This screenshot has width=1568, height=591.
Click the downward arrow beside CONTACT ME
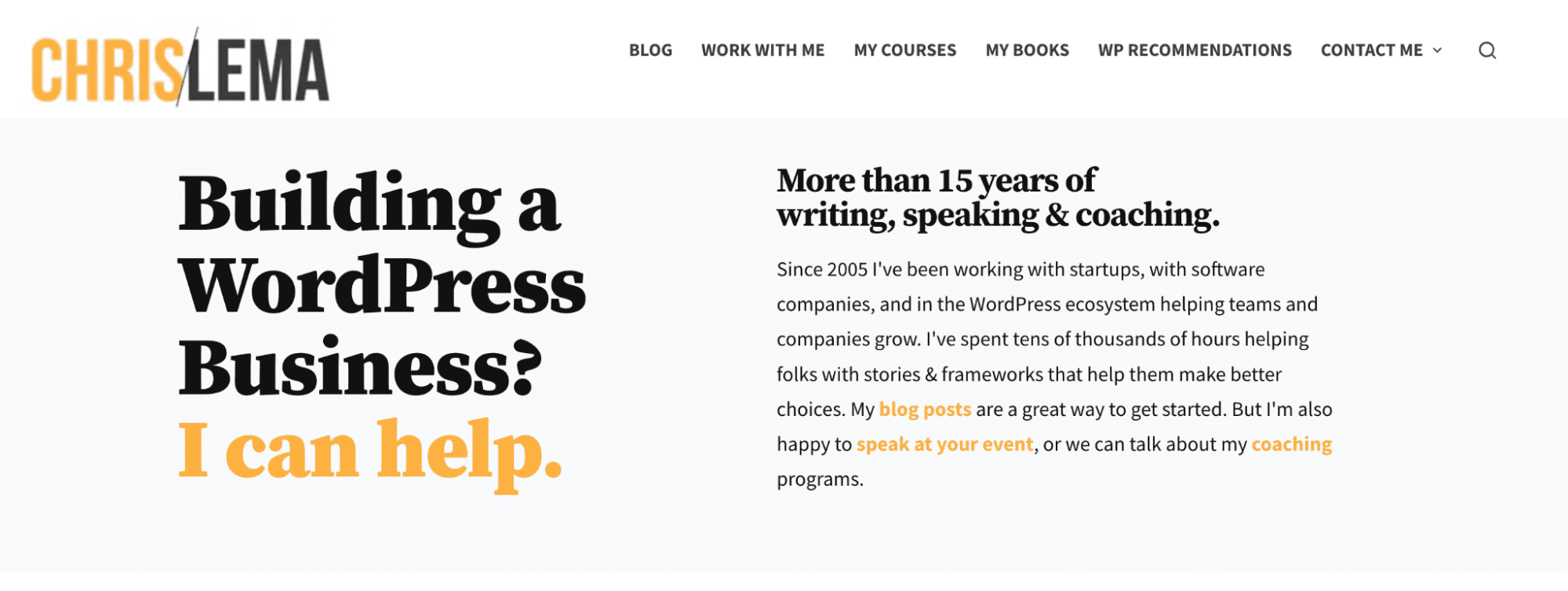pyautogui.click(x=1438, y=50)
